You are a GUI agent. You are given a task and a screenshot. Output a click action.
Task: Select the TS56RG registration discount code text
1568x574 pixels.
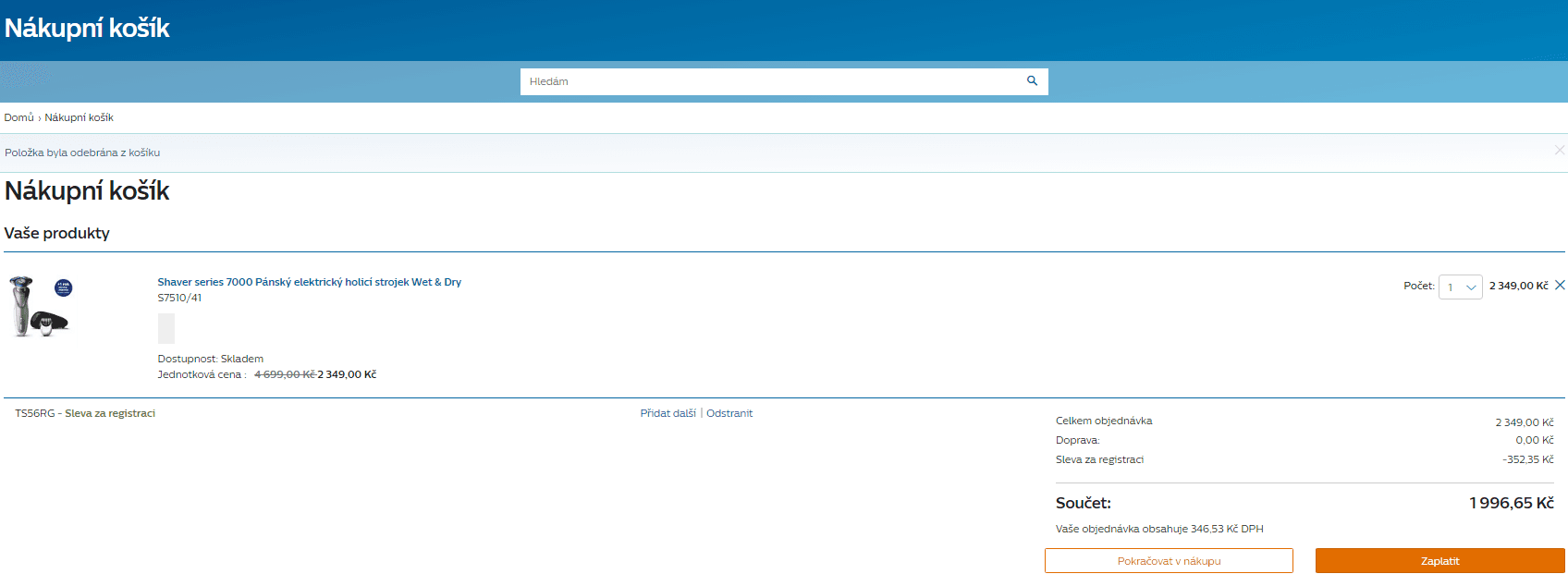85,413
